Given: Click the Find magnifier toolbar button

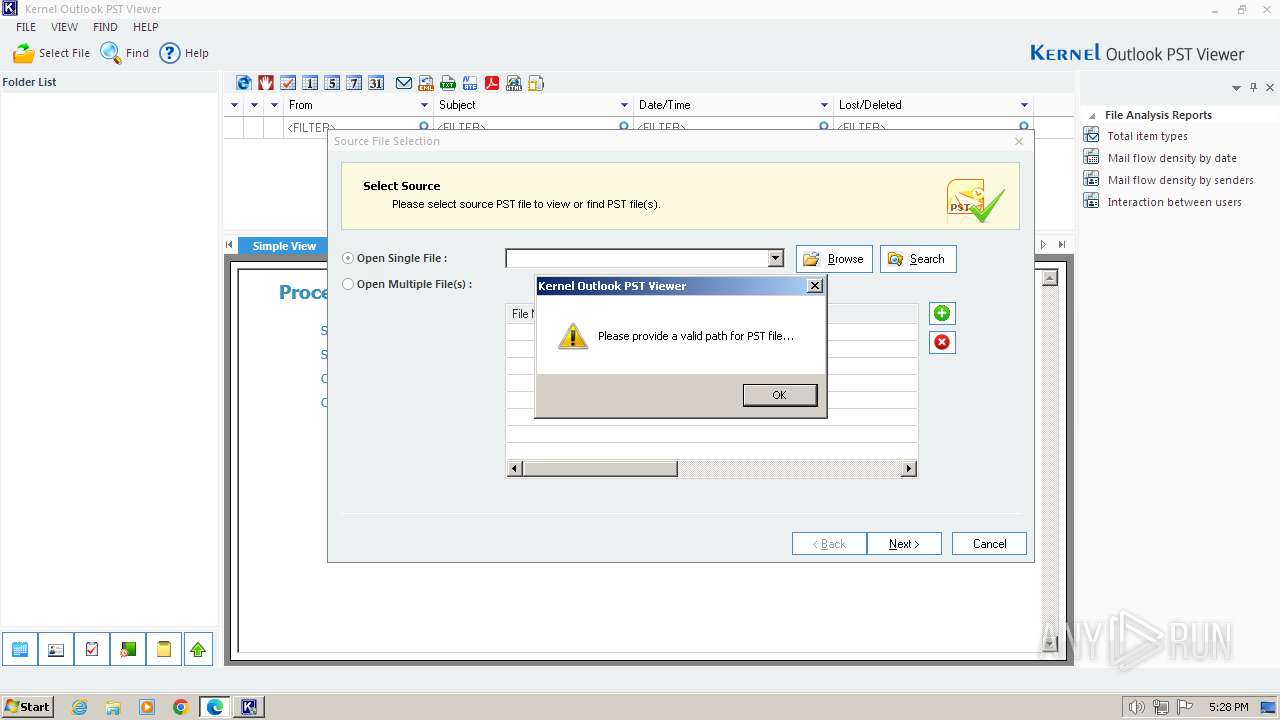Looking at the screenshot, I should tap(125, 53).
